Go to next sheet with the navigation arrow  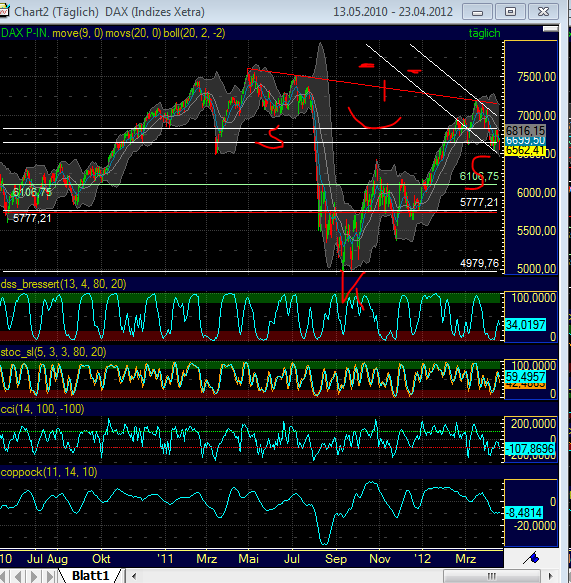pyautogui.click(x=34, y=576)
